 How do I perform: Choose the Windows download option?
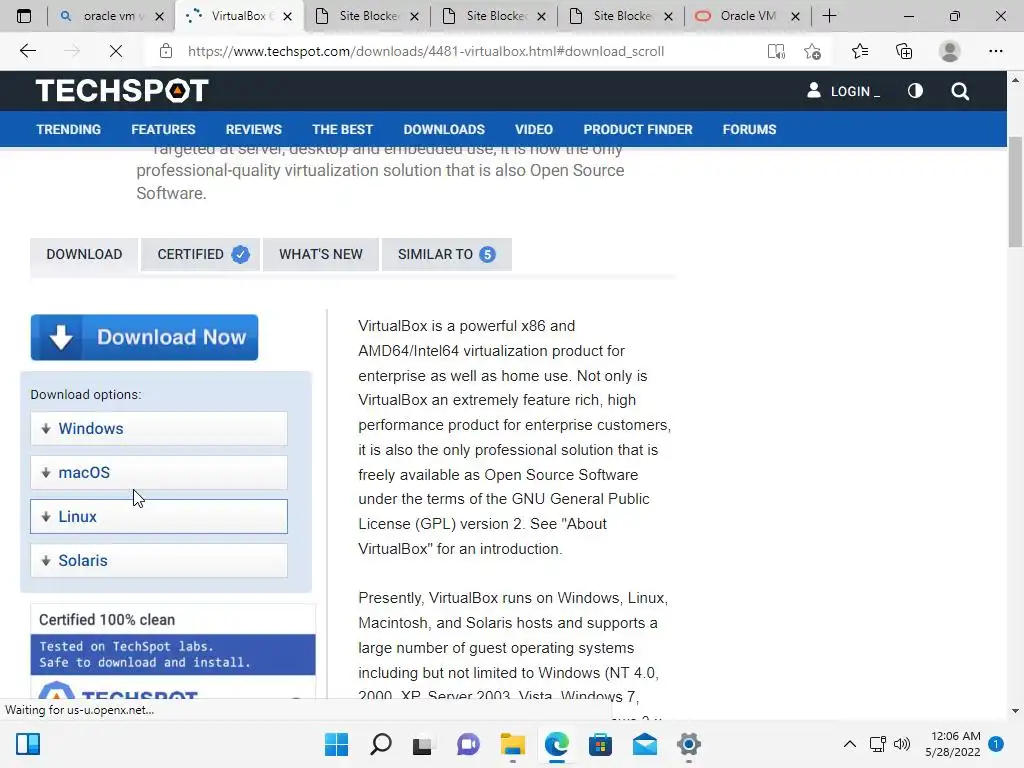(x=159, y=428)
